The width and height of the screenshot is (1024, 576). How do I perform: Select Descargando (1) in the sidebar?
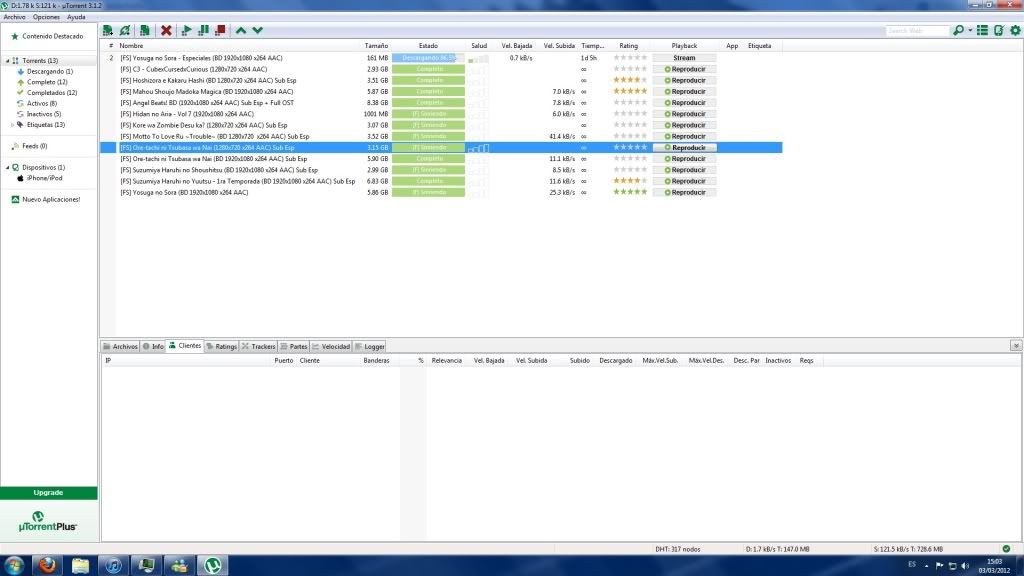tap(50, 72)
